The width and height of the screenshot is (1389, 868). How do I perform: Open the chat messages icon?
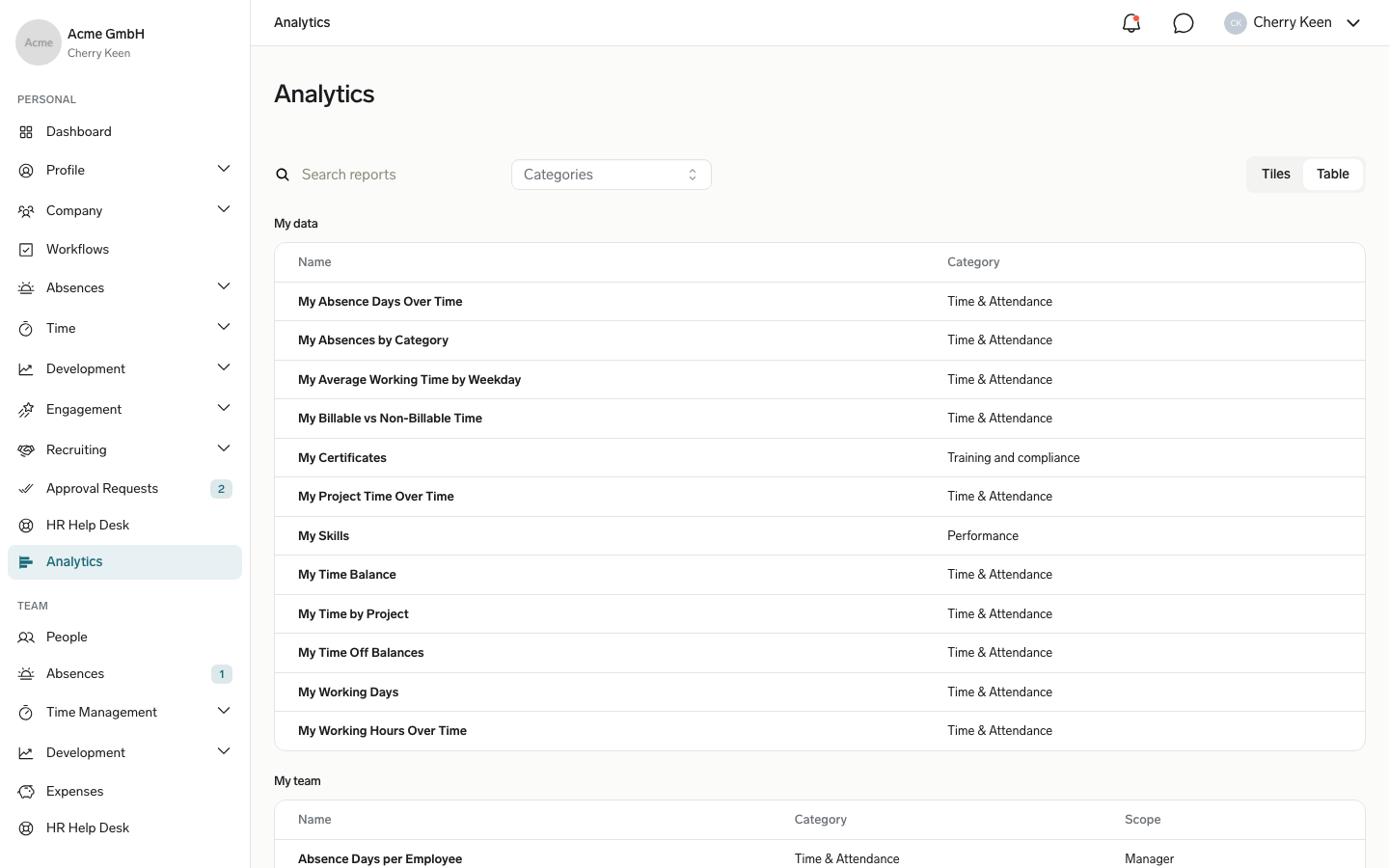pyautogui.click(x=1184, y=23)
